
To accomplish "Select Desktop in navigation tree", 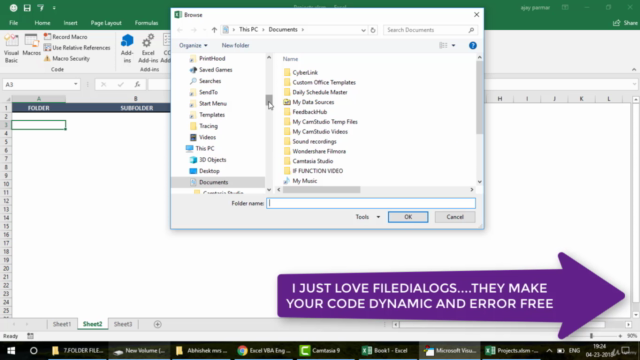I will point(209,171).
